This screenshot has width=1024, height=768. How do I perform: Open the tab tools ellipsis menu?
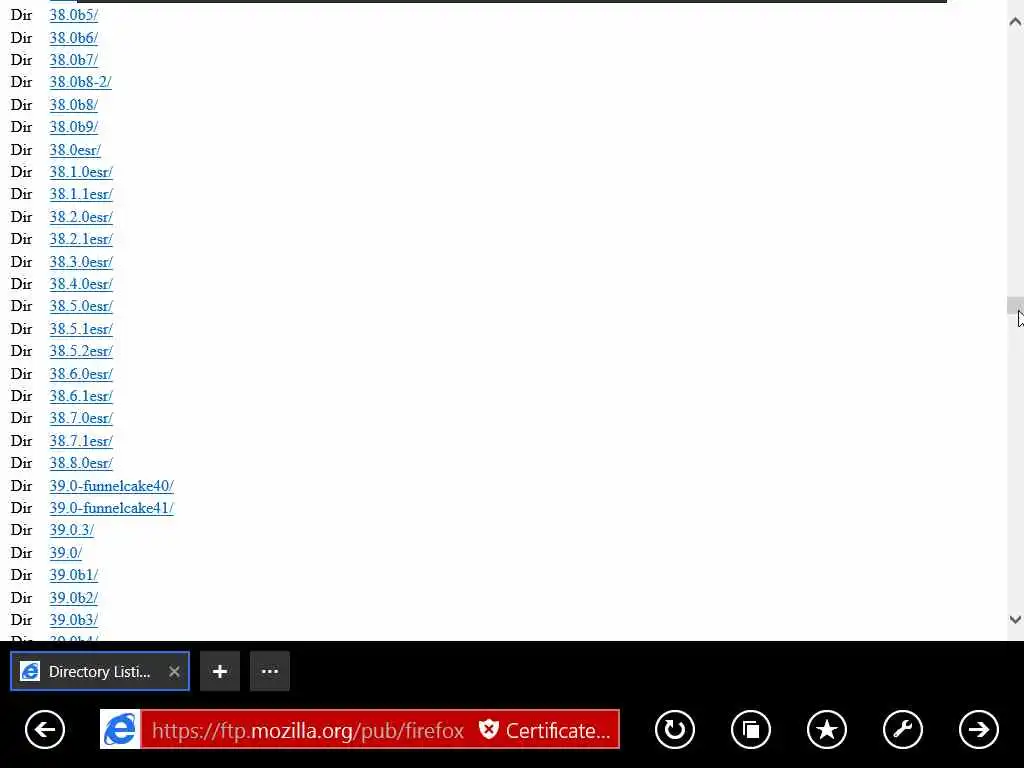(x=270, y=671)
